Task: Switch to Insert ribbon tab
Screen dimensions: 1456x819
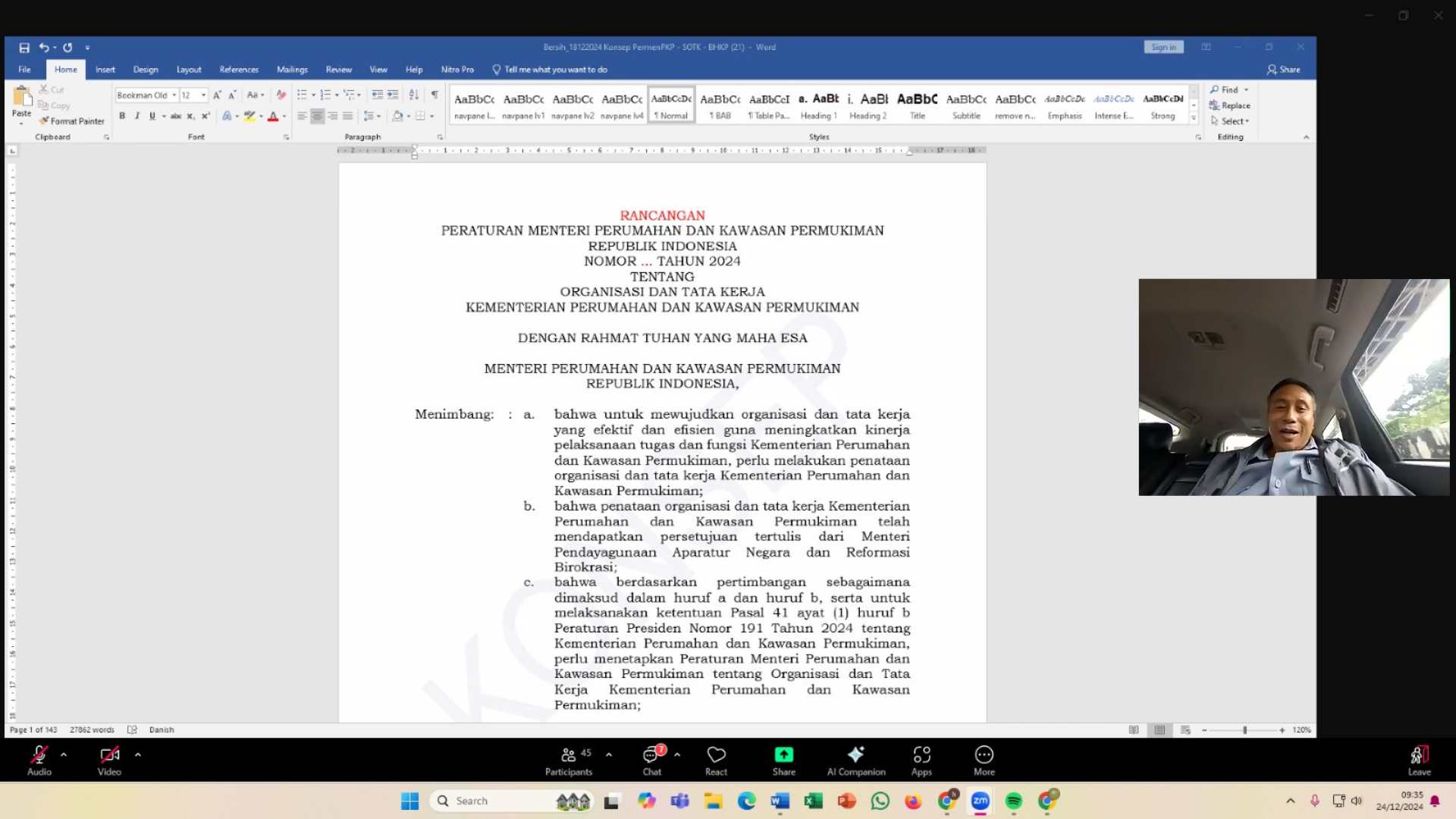Action: click(x=105, y=70)
